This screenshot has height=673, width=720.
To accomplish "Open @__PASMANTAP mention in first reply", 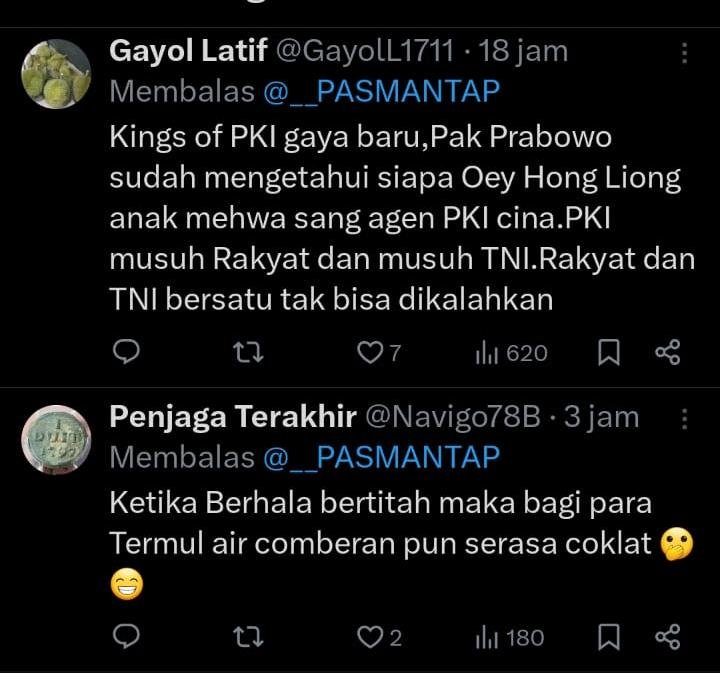I will tap(380, 92).
